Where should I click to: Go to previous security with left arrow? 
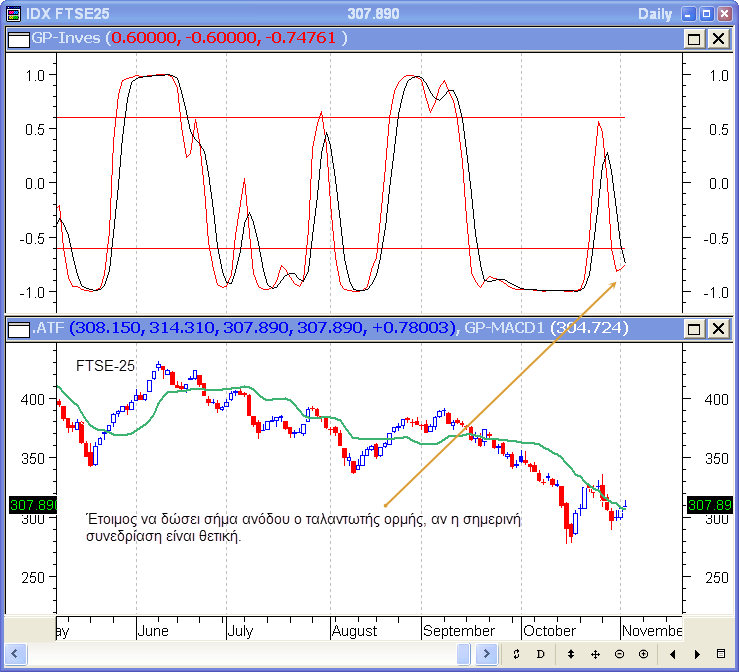[672, 654]
